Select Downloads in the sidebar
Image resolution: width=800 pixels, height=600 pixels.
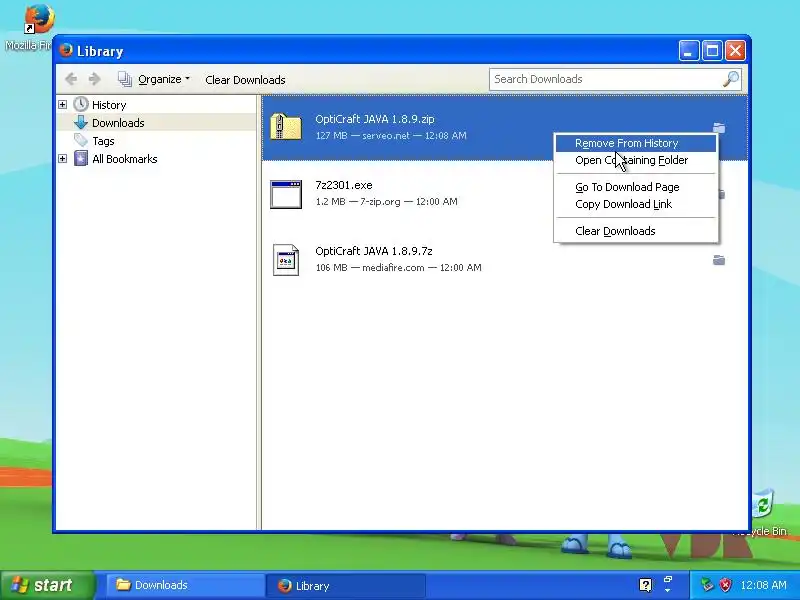click(x=118, y=123)
